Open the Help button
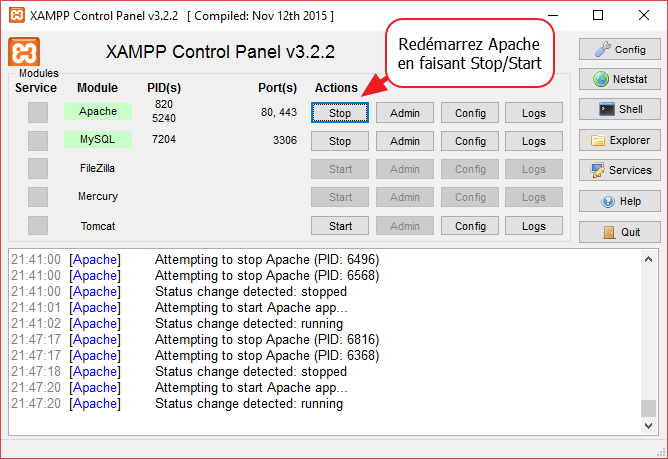This screenshot has height=459, width=668. (x=619, y=201)
